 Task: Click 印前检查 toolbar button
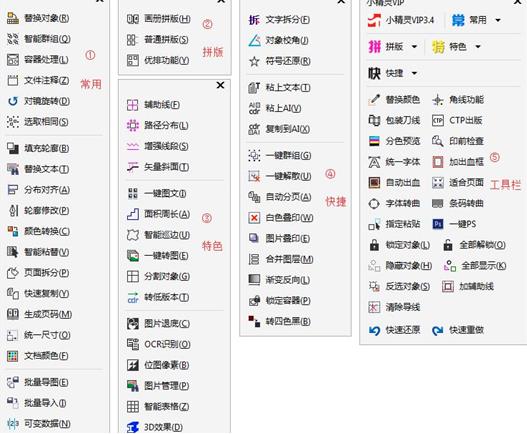pyautogui.click(x=458, y=141)
